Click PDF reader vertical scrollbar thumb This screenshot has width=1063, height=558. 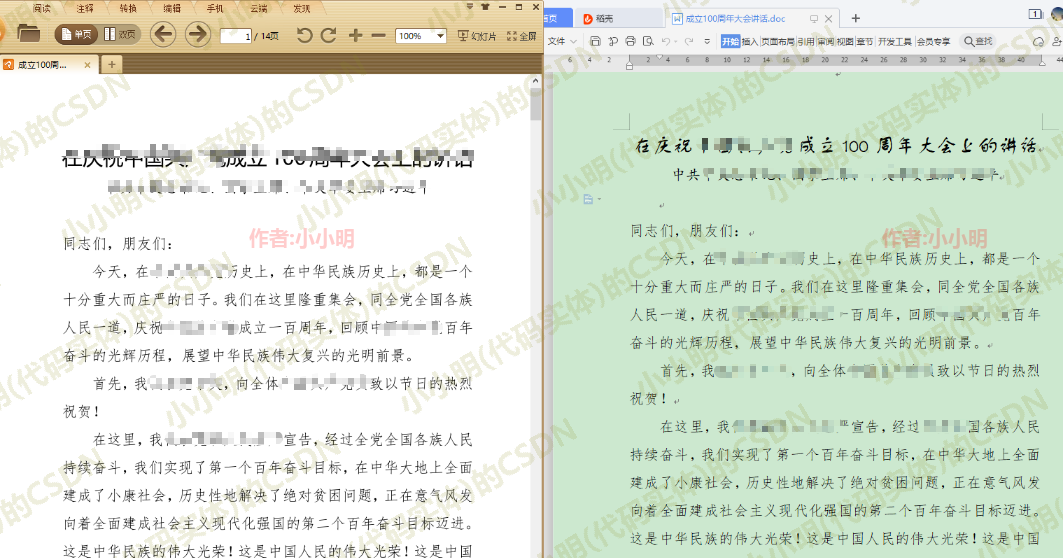pyautogui.click(x=536, y=105)
